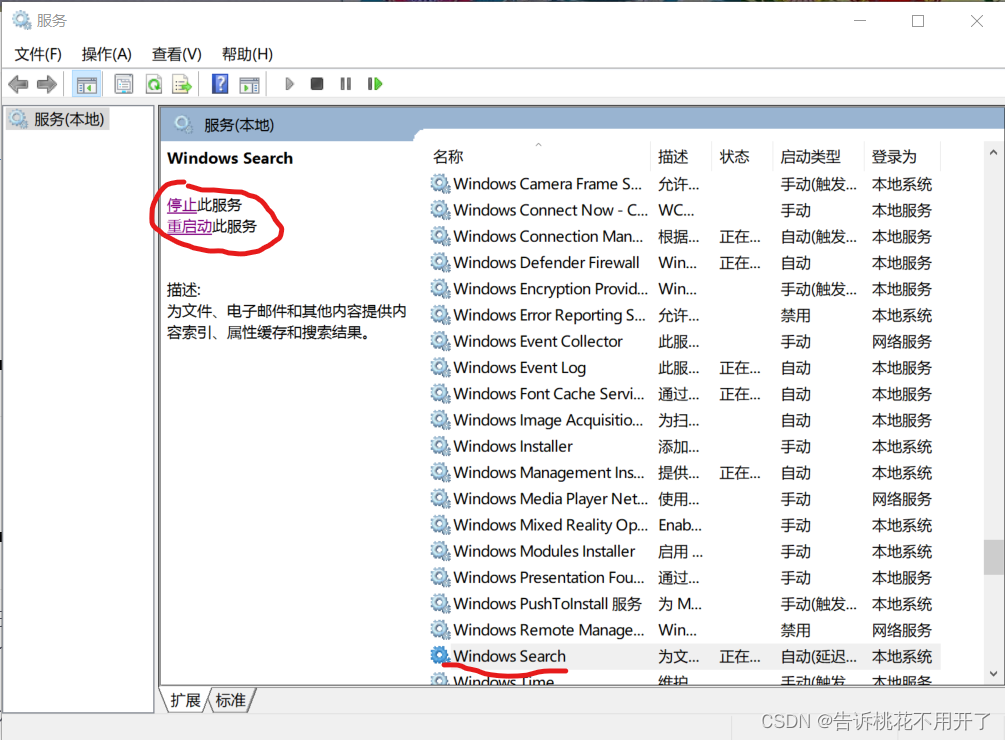Sort by the 状态 column header
The width and height of the screenshot is (1005, 740).
pos(735,157)
